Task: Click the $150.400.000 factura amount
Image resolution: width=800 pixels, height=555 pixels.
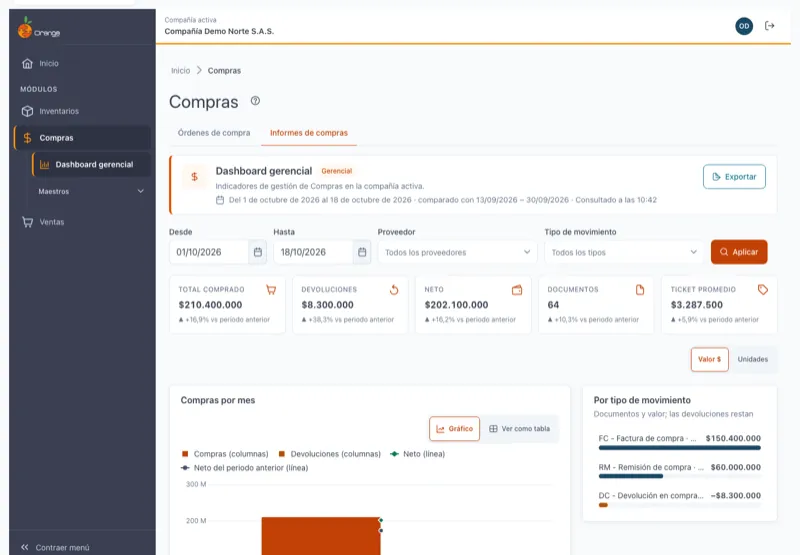Action: tap(733, 438)
